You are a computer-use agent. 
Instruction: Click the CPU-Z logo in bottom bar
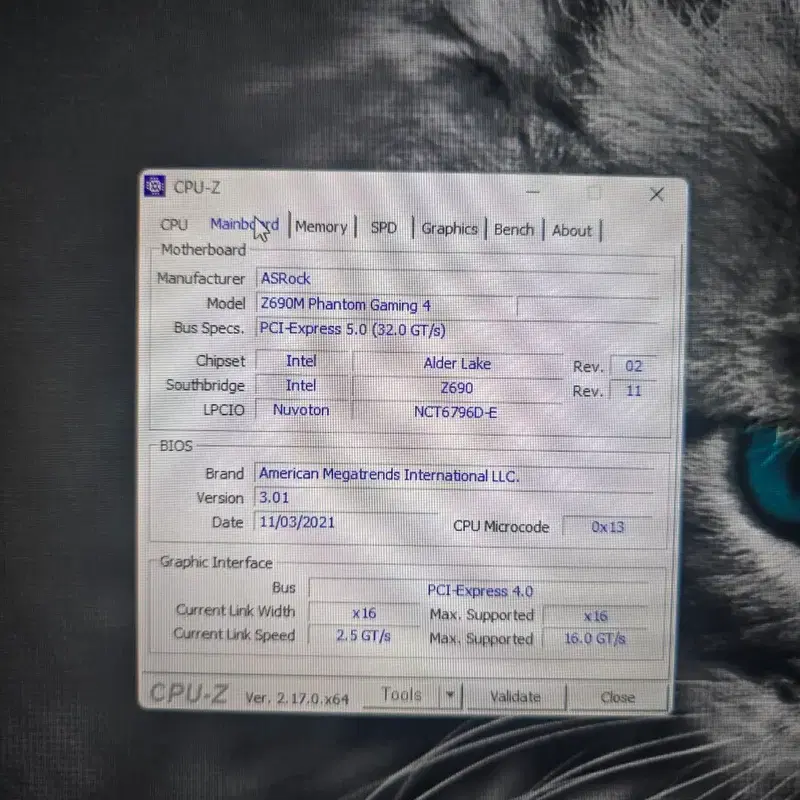[x=189, y=693]
